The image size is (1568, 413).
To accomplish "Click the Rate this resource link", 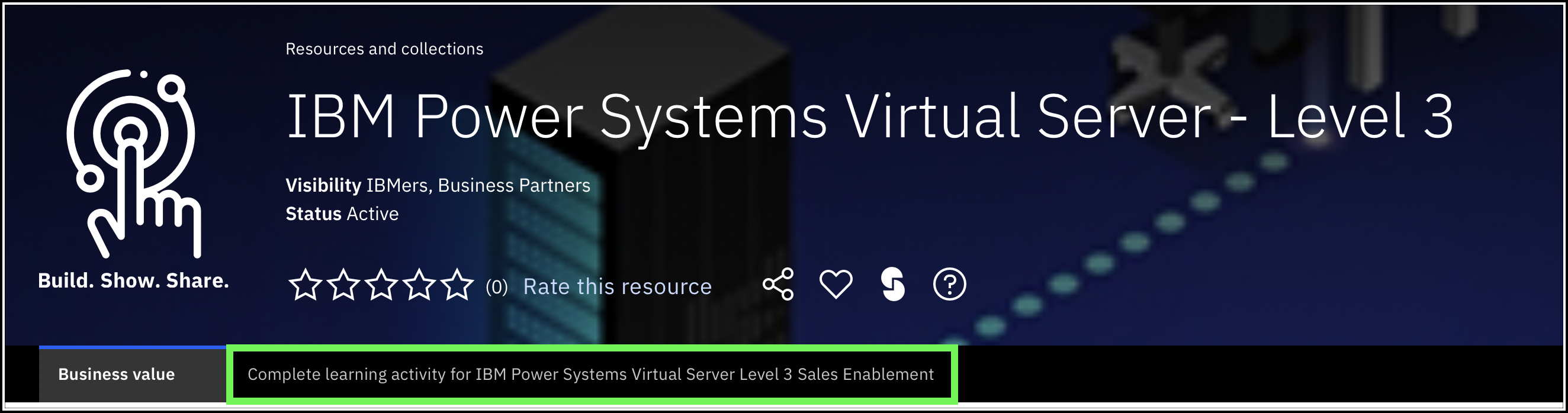I will point(617,286).
